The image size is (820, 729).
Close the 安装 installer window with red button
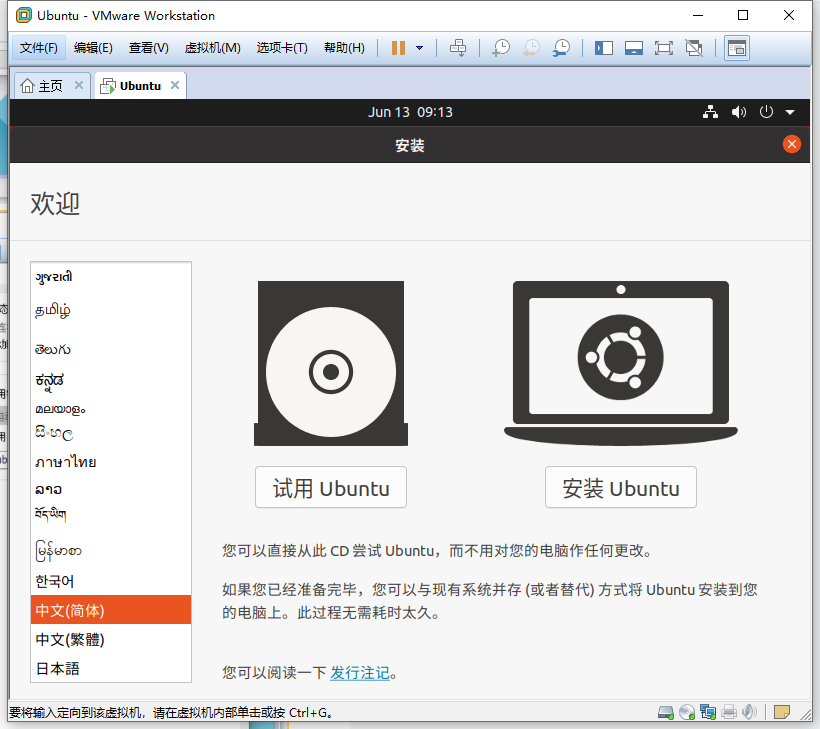coord(792,144)
